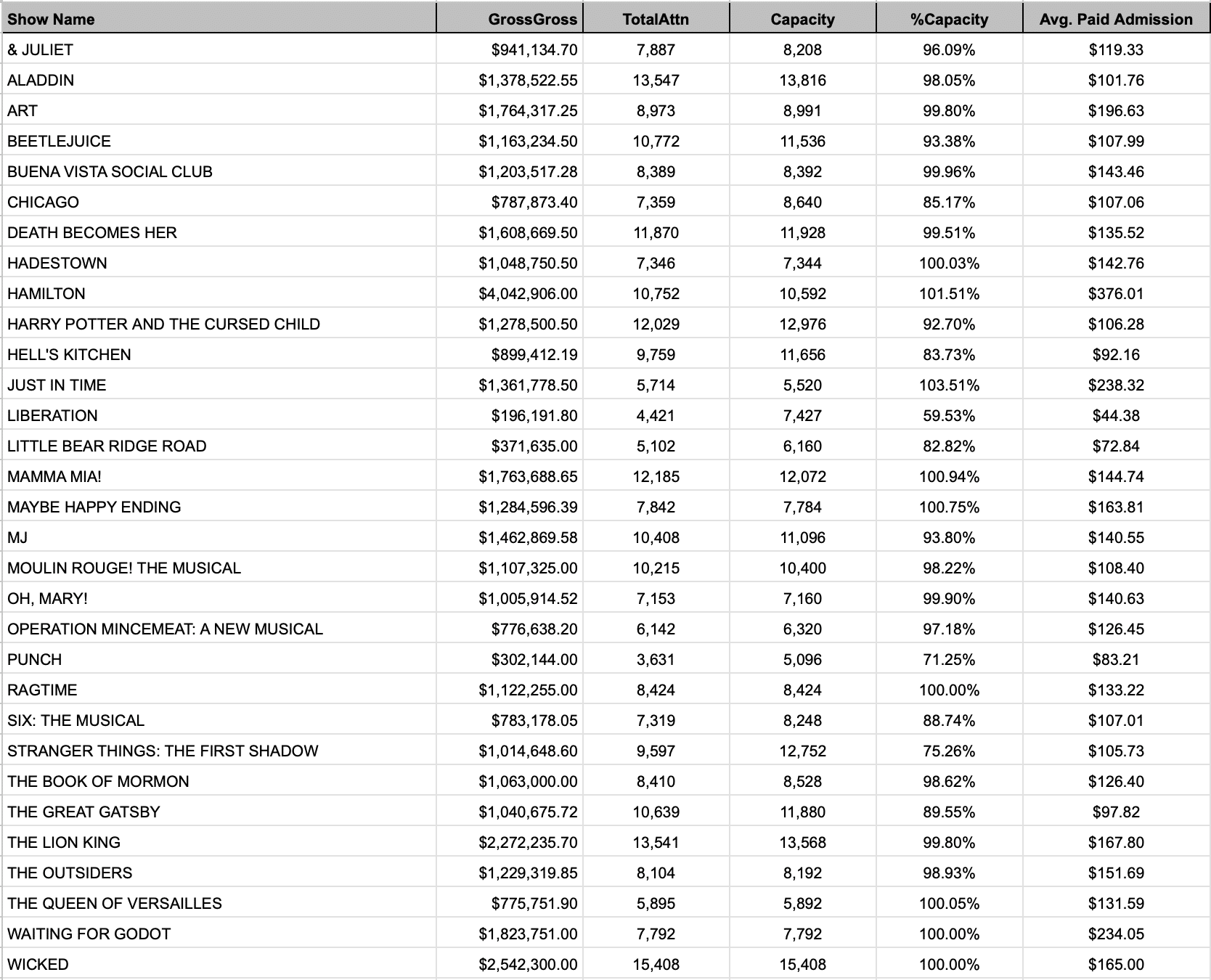
Task: Click STRANGER THINGS: THE FIRST SHADOW cell
Action: 163,751
